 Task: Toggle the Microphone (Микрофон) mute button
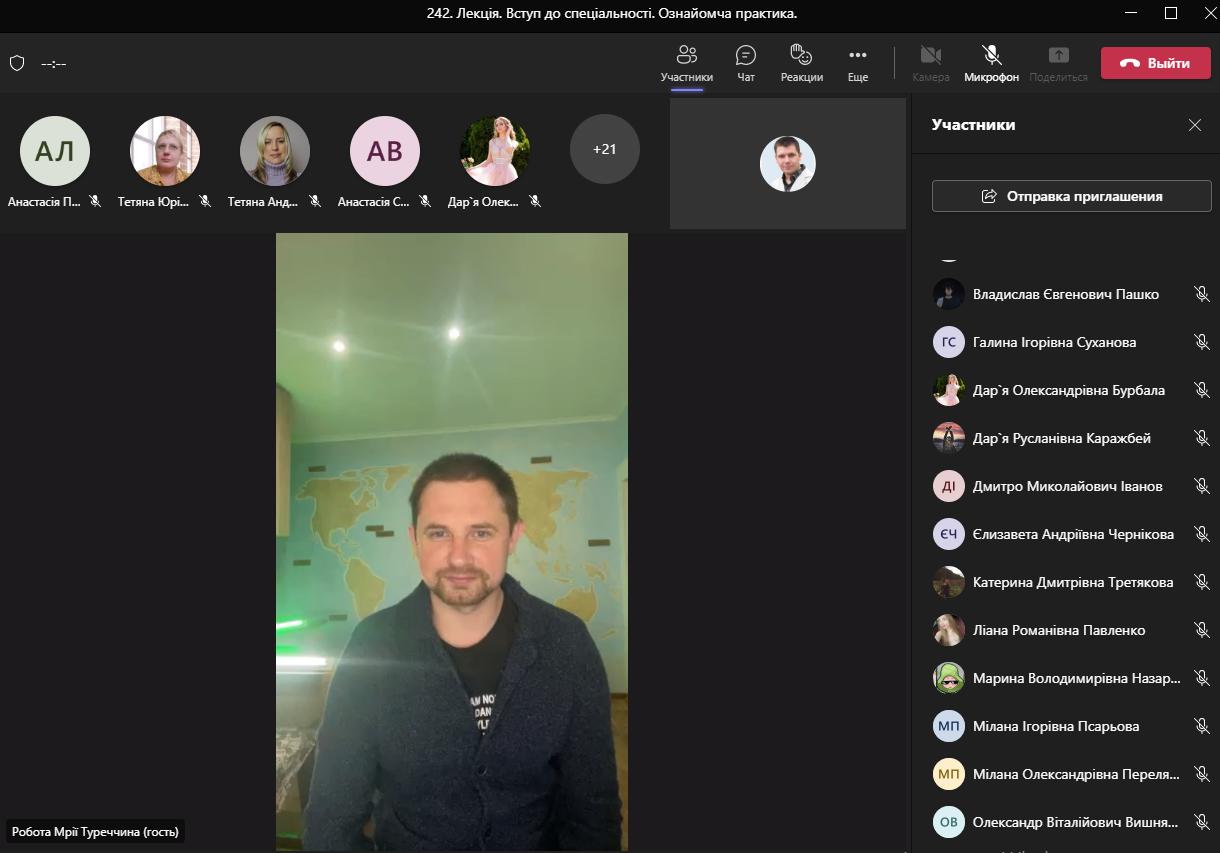991,56
